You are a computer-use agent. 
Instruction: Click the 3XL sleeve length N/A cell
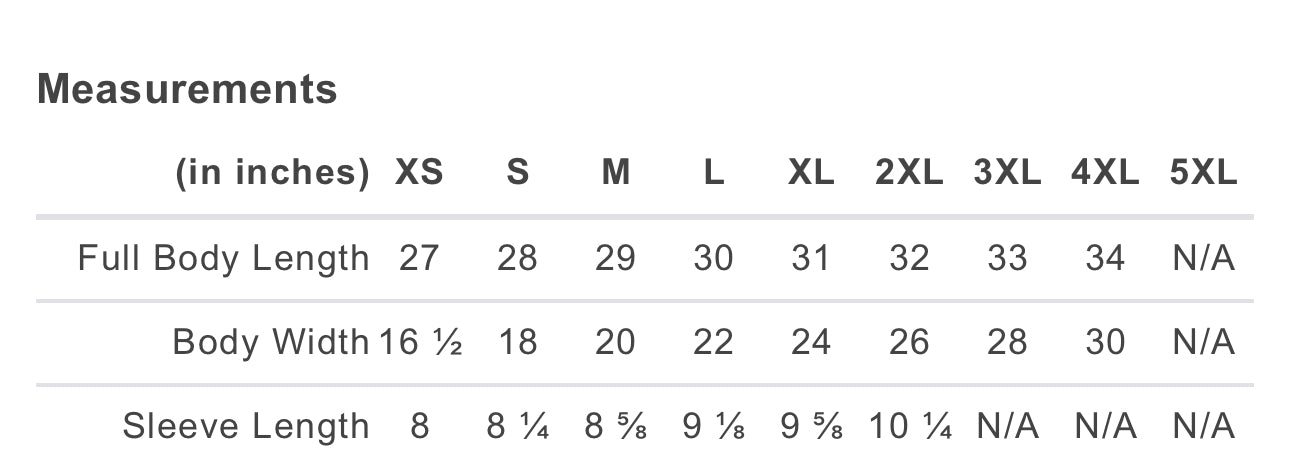click(x=1007, y=427)
